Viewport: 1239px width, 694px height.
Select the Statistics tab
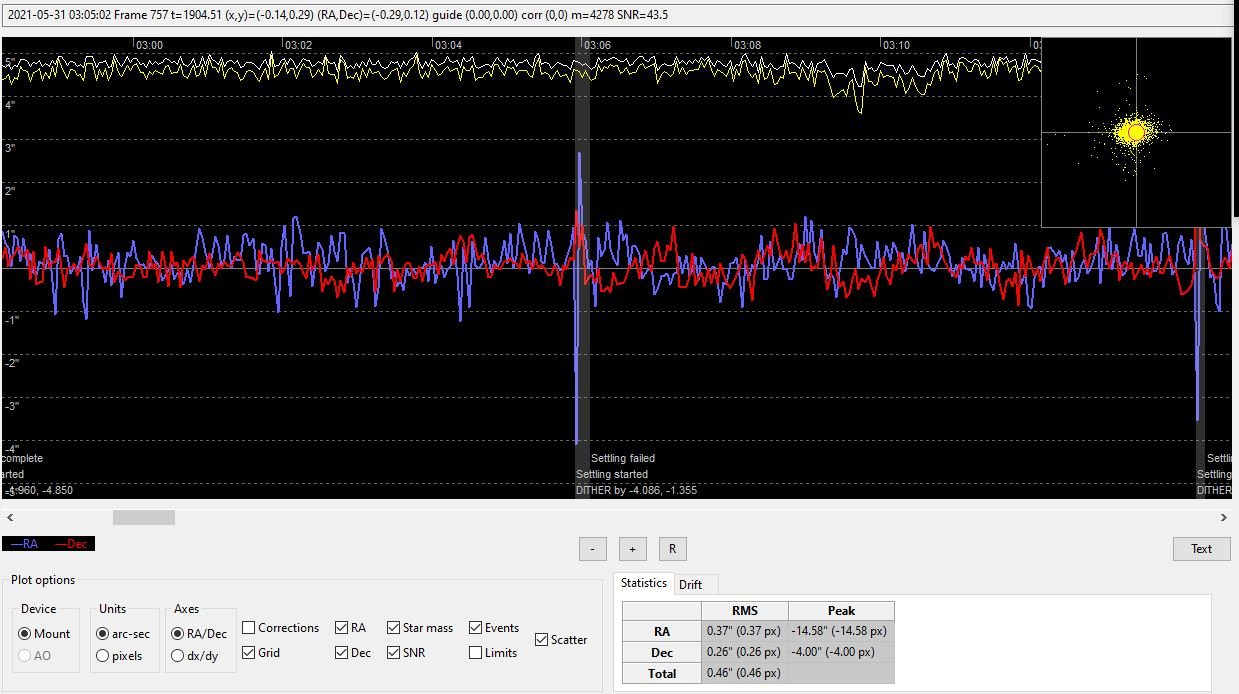[643, 583]
